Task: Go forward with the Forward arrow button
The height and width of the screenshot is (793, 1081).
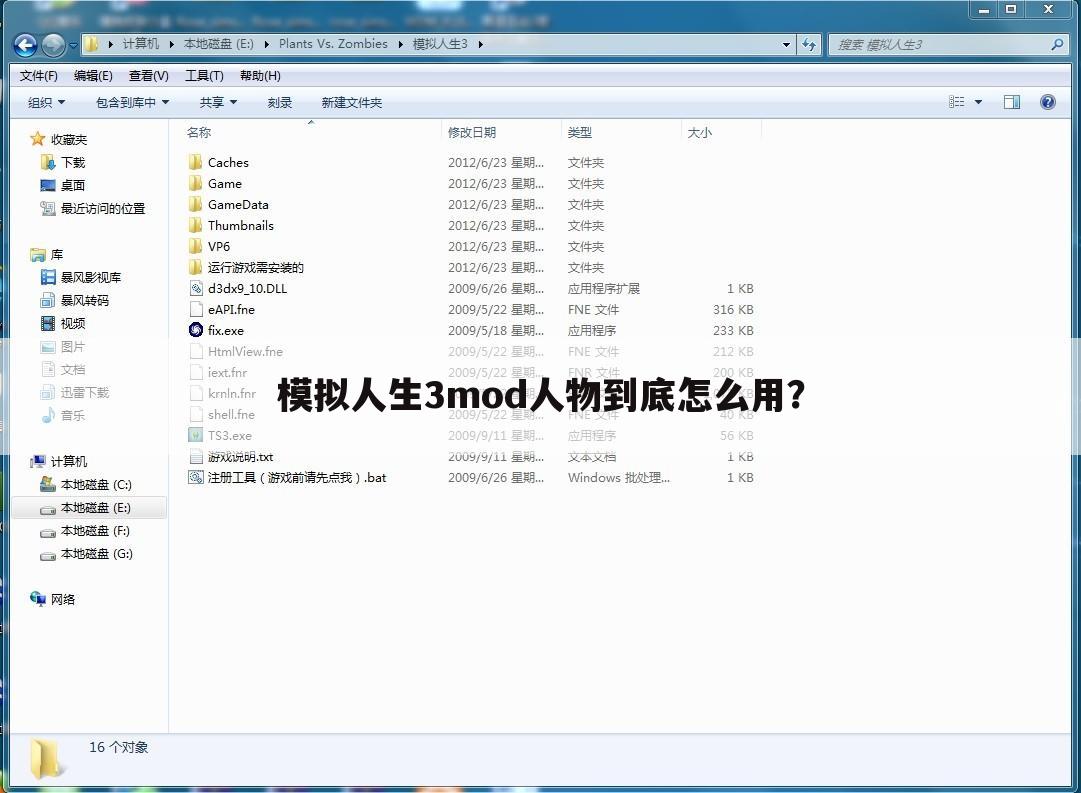Action: click(53, 46)
